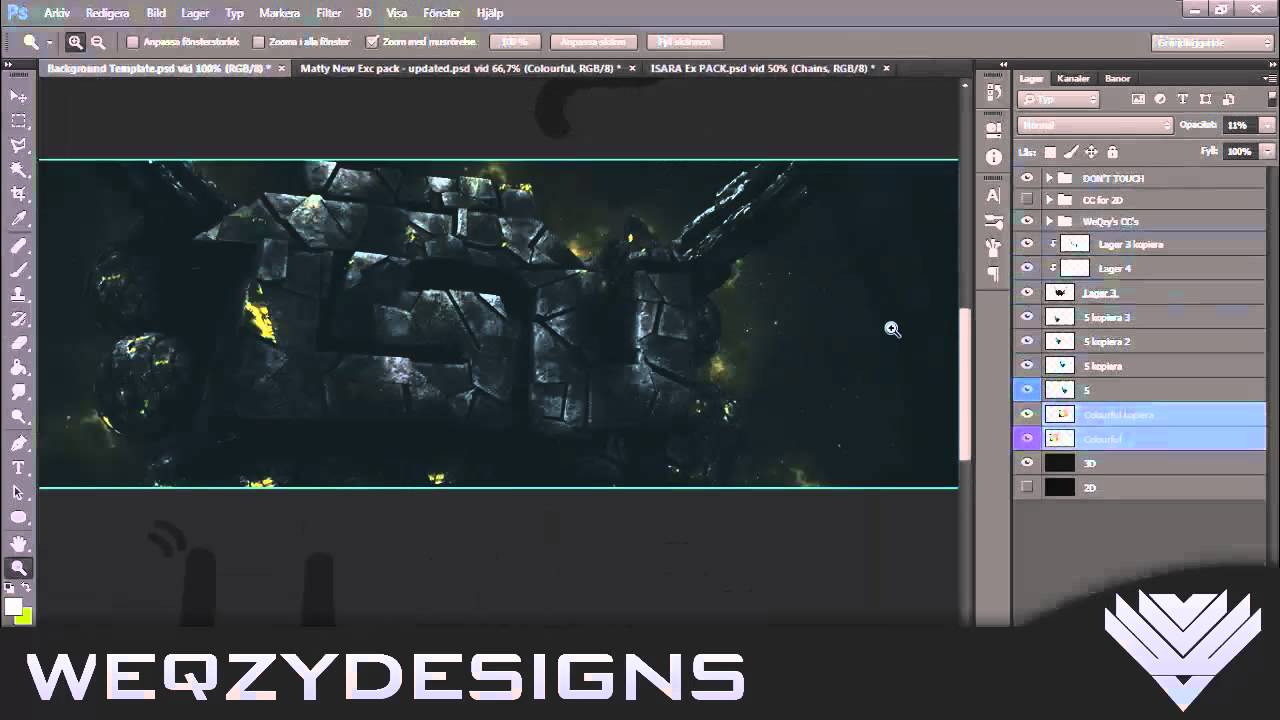
Task: Select the Dodge tool
Action: (x=18, y=418)
